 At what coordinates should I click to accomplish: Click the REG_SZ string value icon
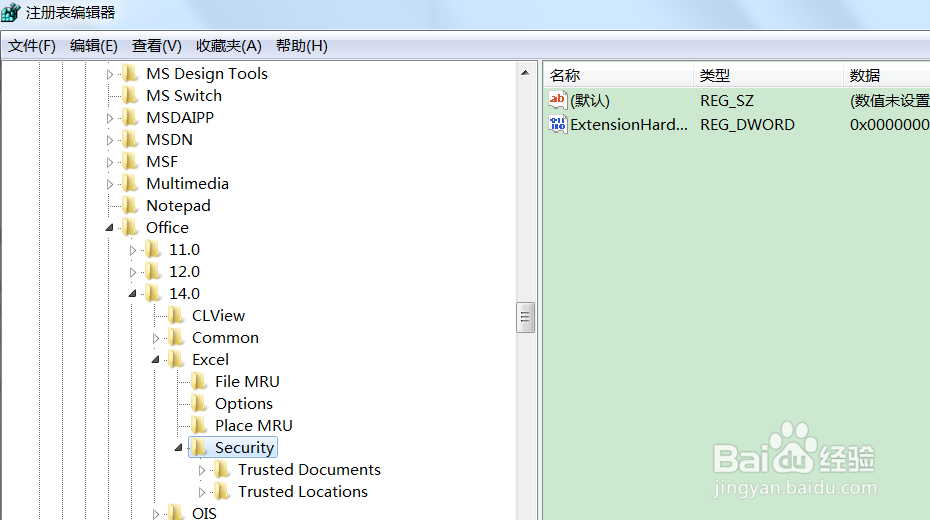click(x=558, y=100)
